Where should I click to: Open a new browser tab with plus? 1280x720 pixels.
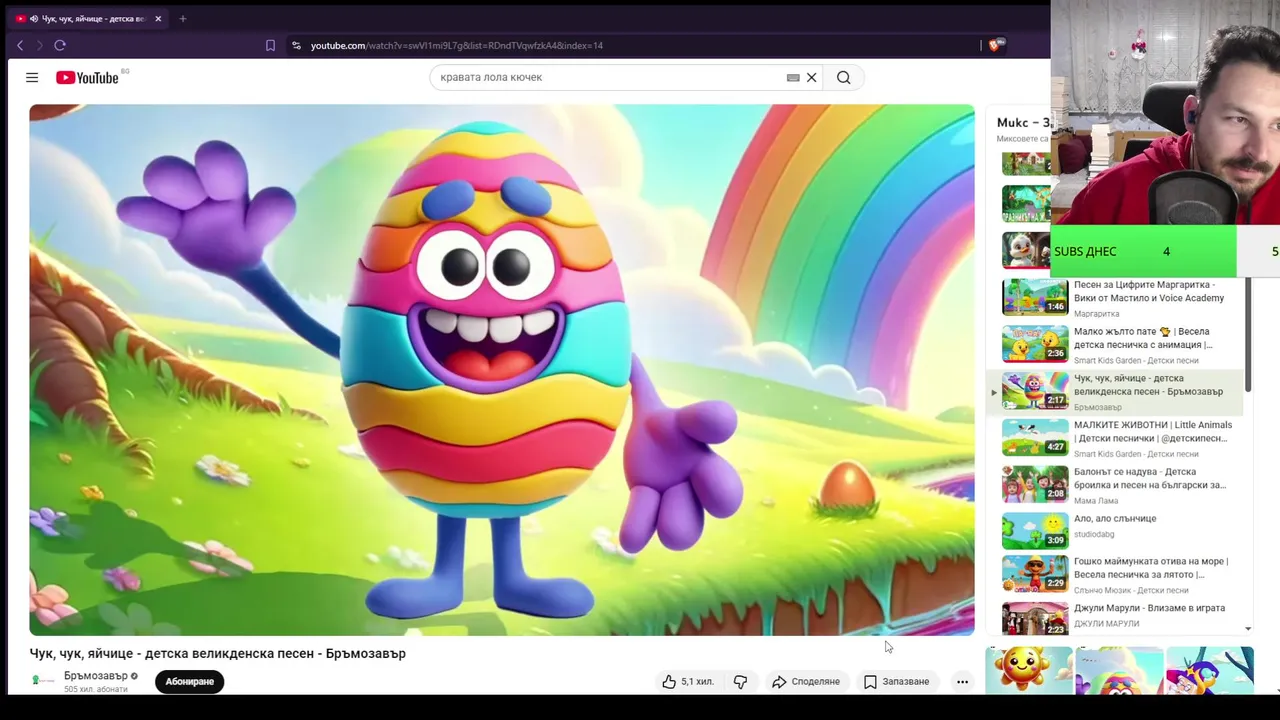(183, 19)
